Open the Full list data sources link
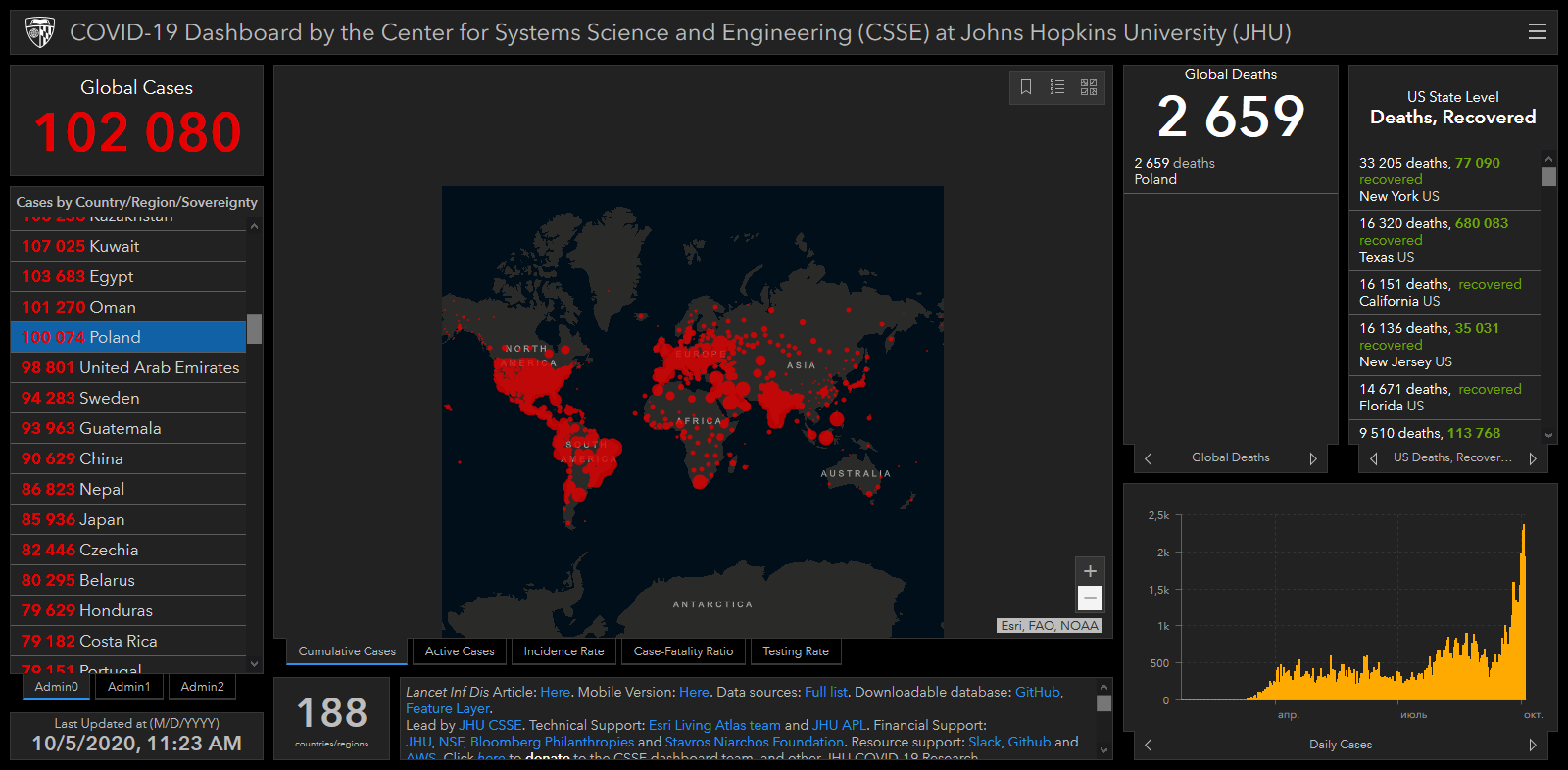 click(x=826, y=692)
